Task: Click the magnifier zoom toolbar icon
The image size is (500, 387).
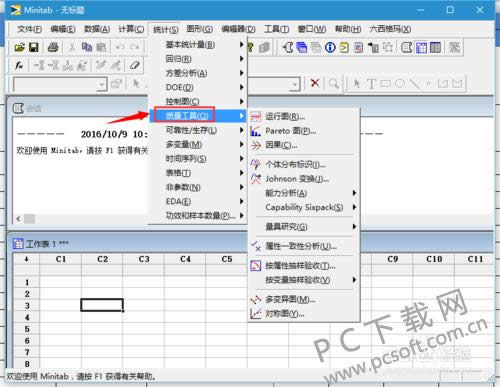Action: click(334, 83)
